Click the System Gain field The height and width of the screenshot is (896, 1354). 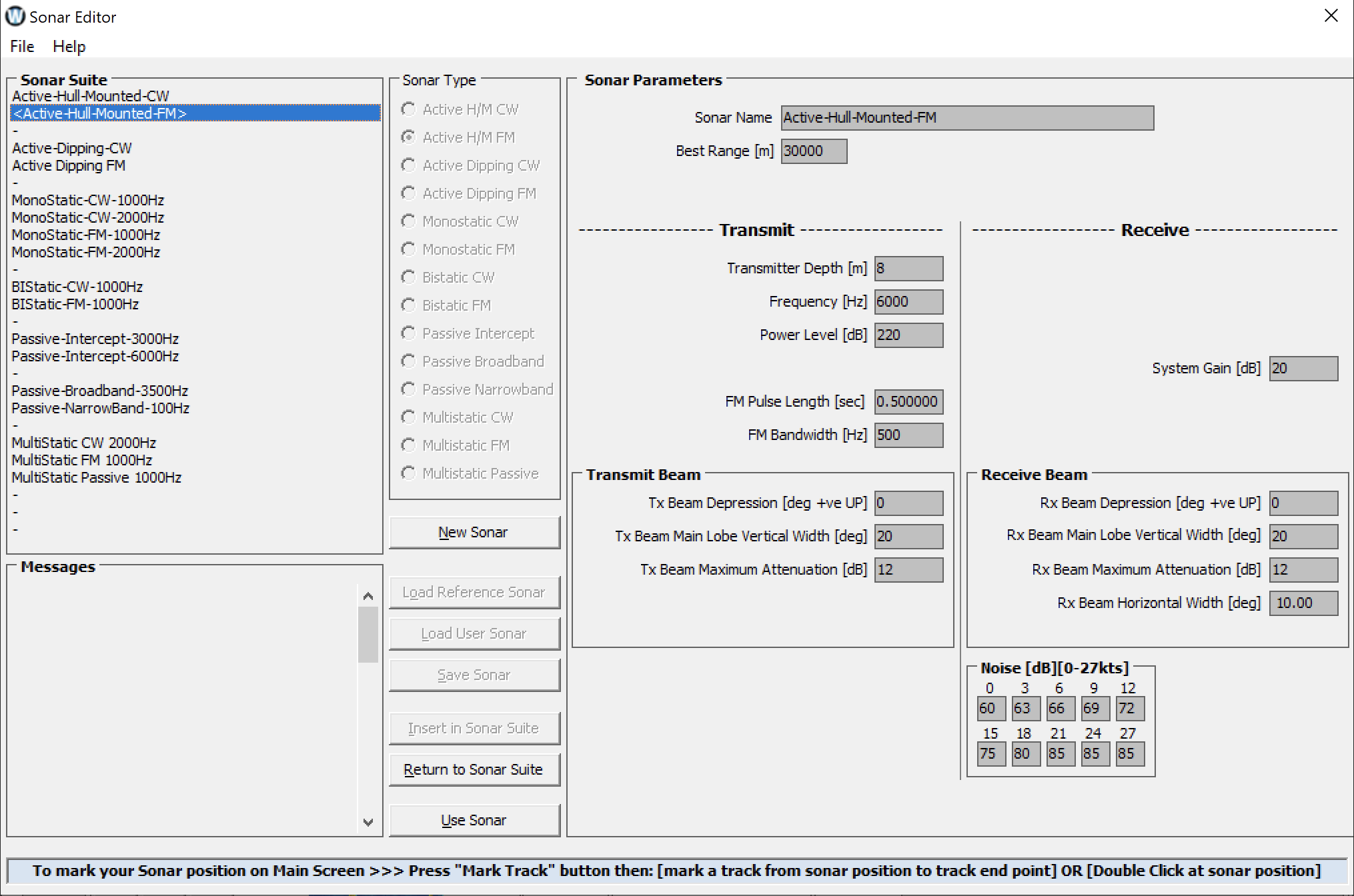1303,369
